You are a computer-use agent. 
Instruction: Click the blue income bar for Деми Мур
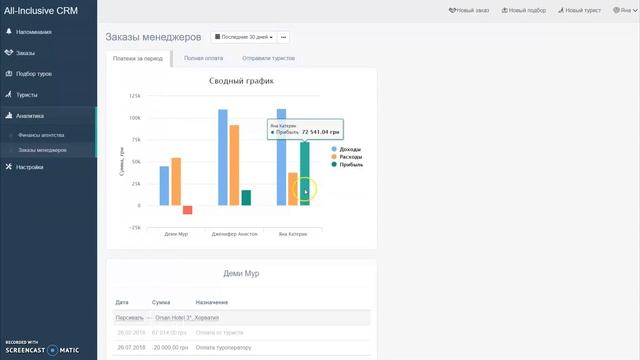tap(164, 186)
